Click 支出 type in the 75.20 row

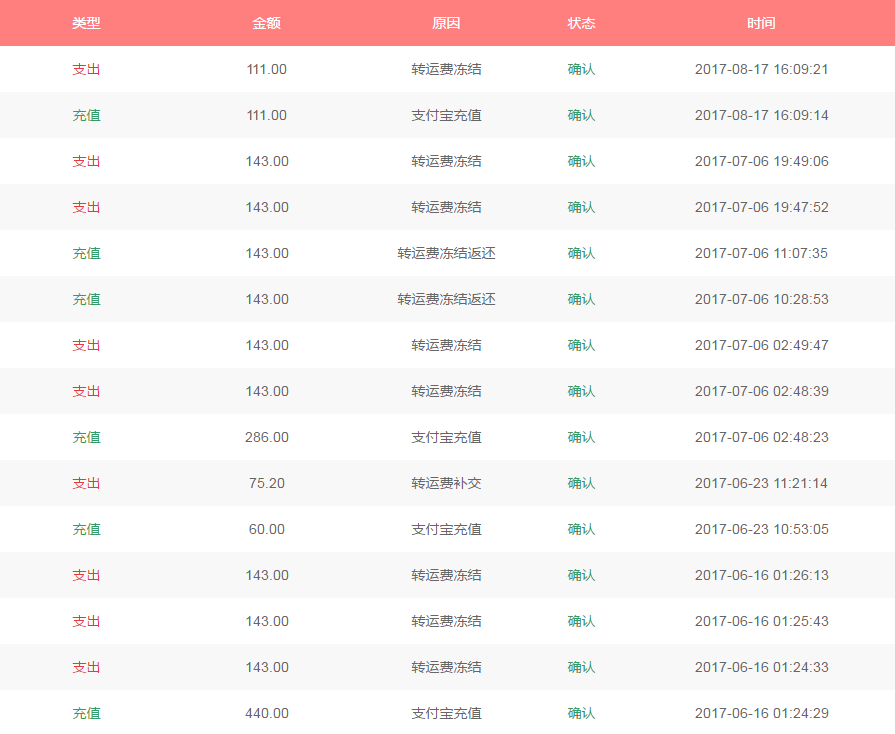pyautogui.click(x=86, y=484)
